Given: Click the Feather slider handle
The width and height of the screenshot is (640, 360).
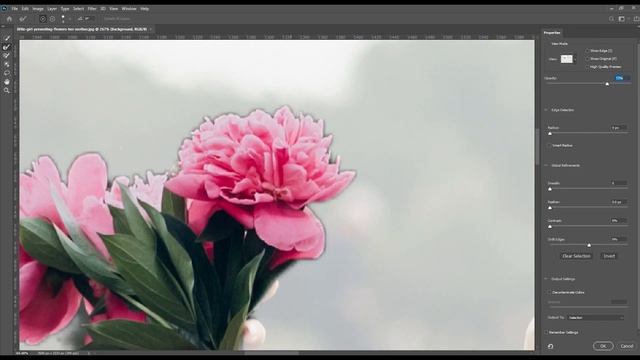Looking at the screenshot, I should pyautogui.click(x=550, y=208).
